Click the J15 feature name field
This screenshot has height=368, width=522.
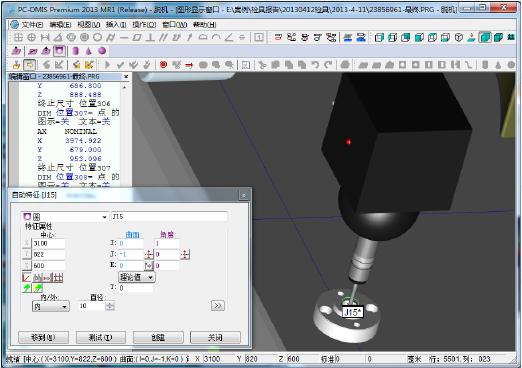[x=169, y=217]
